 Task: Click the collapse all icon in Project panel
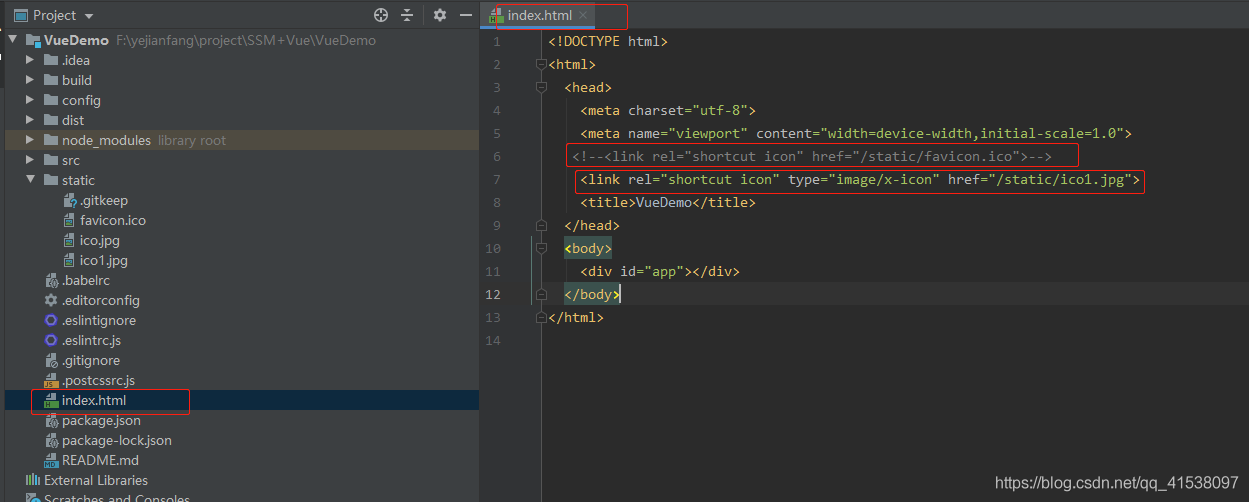407,15
